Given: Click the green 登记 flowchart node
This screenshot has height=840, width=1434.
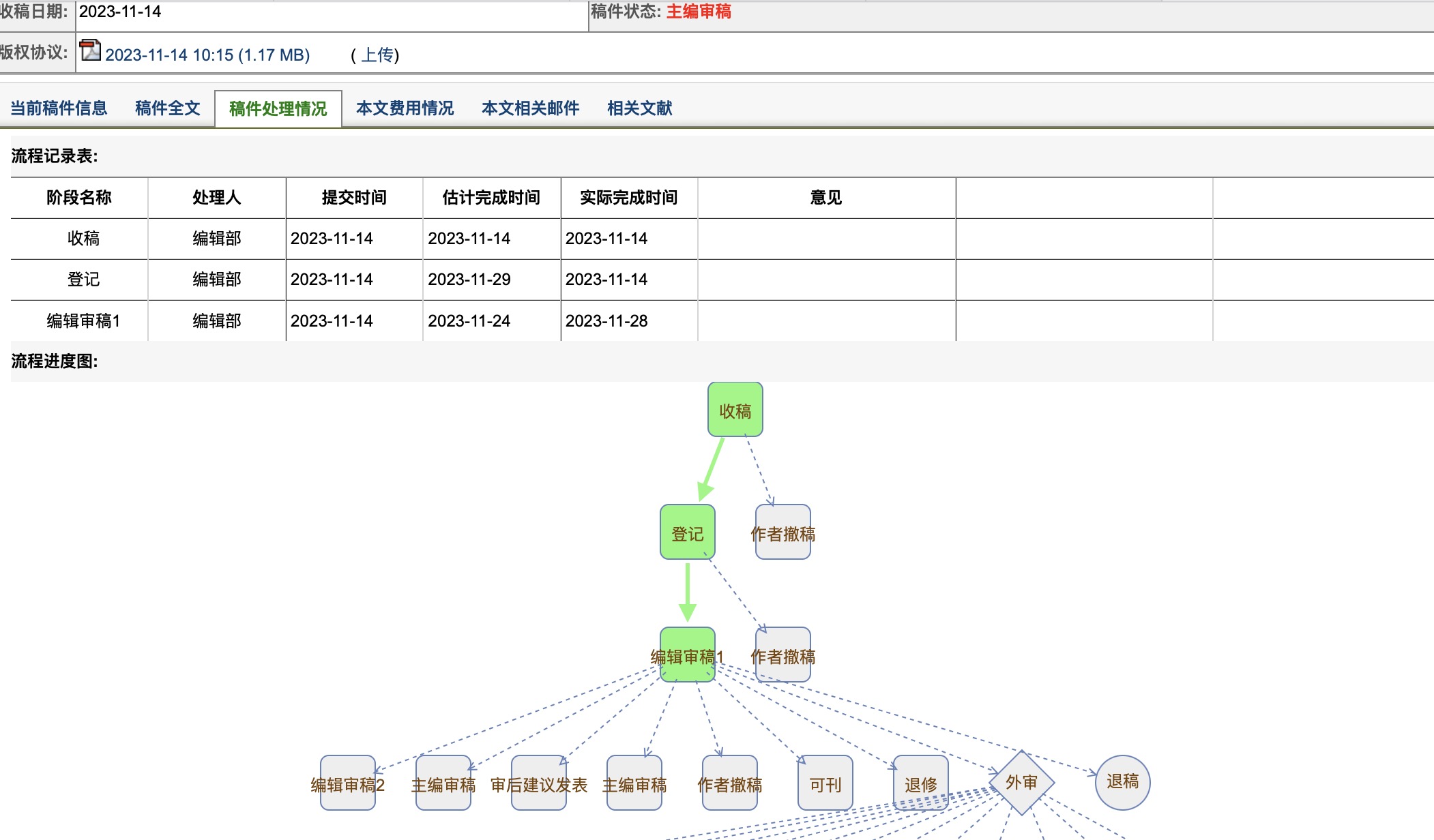Looking at the screenshot, I should coord(688,532).
